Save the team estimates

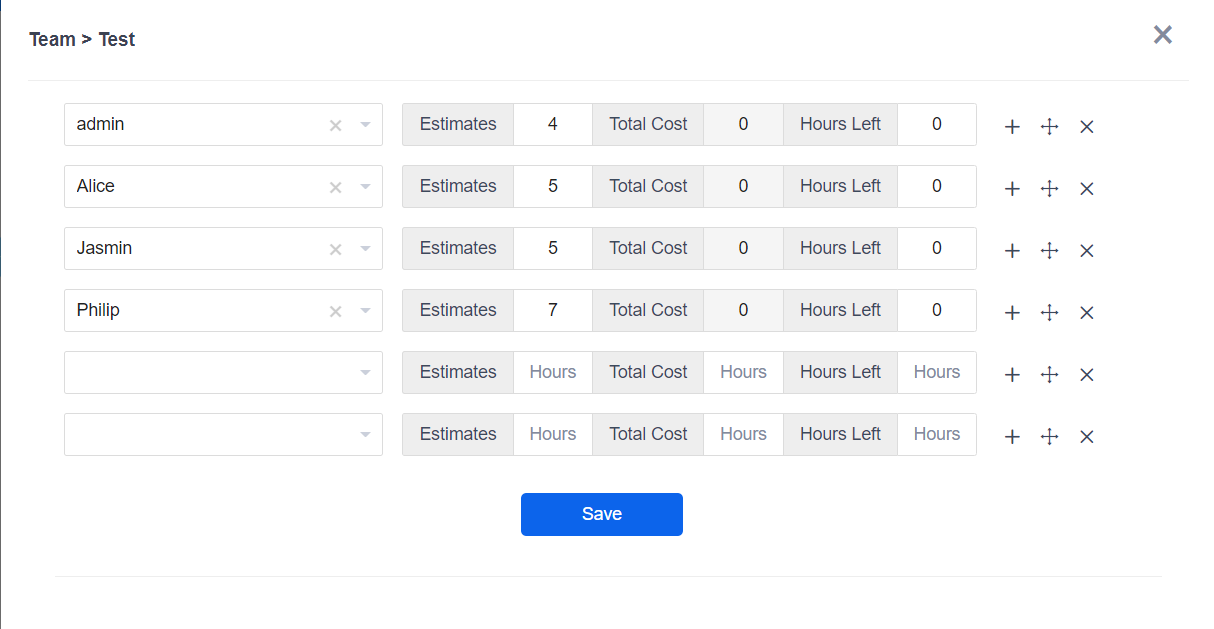click(601, 514)
